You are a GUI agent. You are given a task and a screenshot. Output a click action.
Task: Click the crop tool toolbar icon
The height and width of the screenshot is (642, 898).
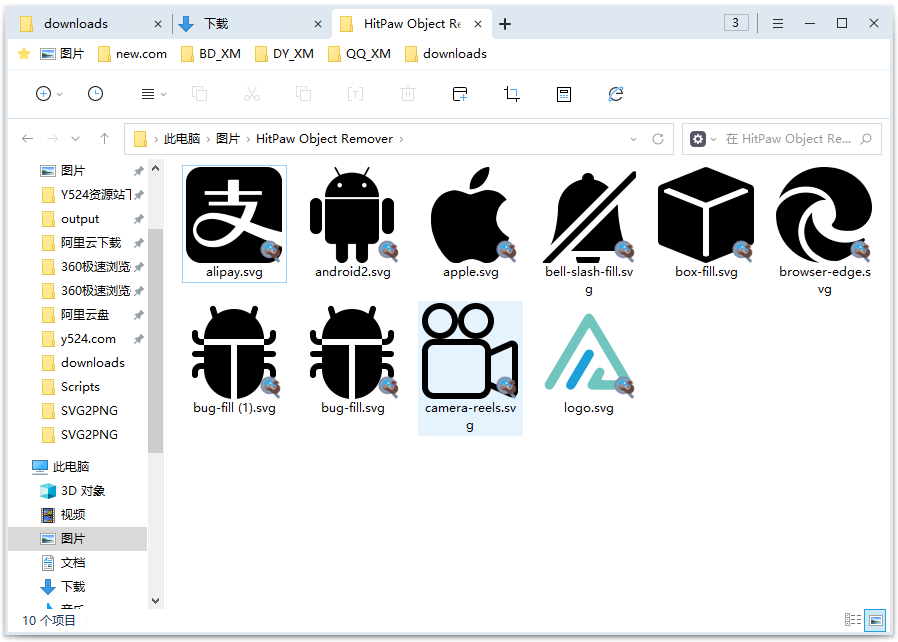click(512, 94)
